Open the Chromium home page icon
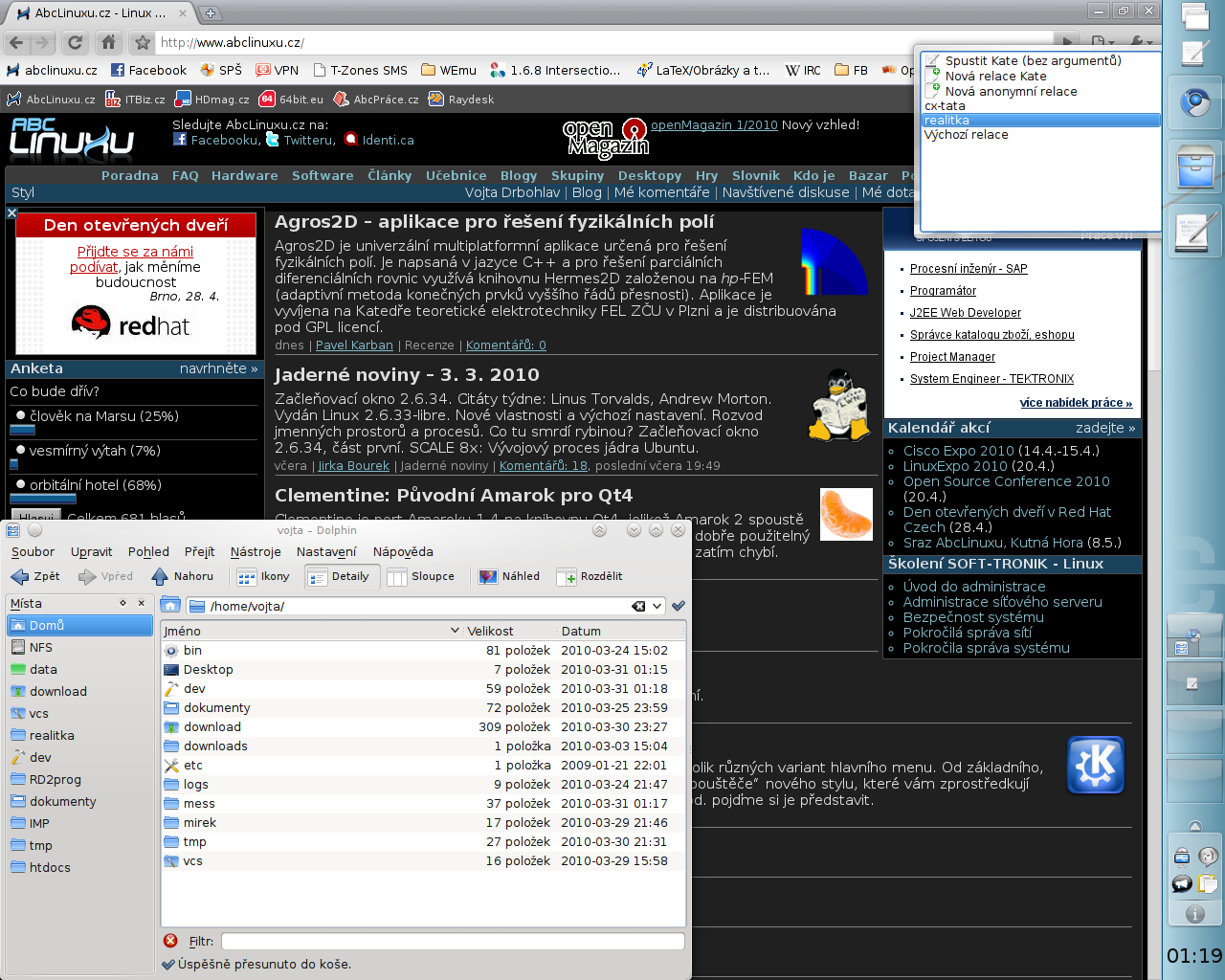Viewport: 1225px width, 980px height. [x=109, y=42]
